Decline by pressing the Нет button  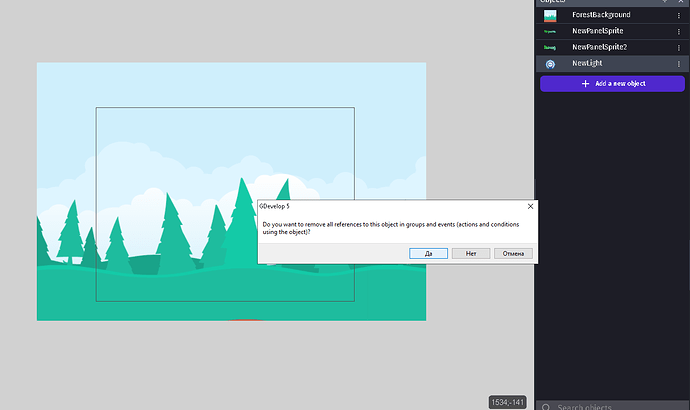pyautogui.click(x=471, y=253)
